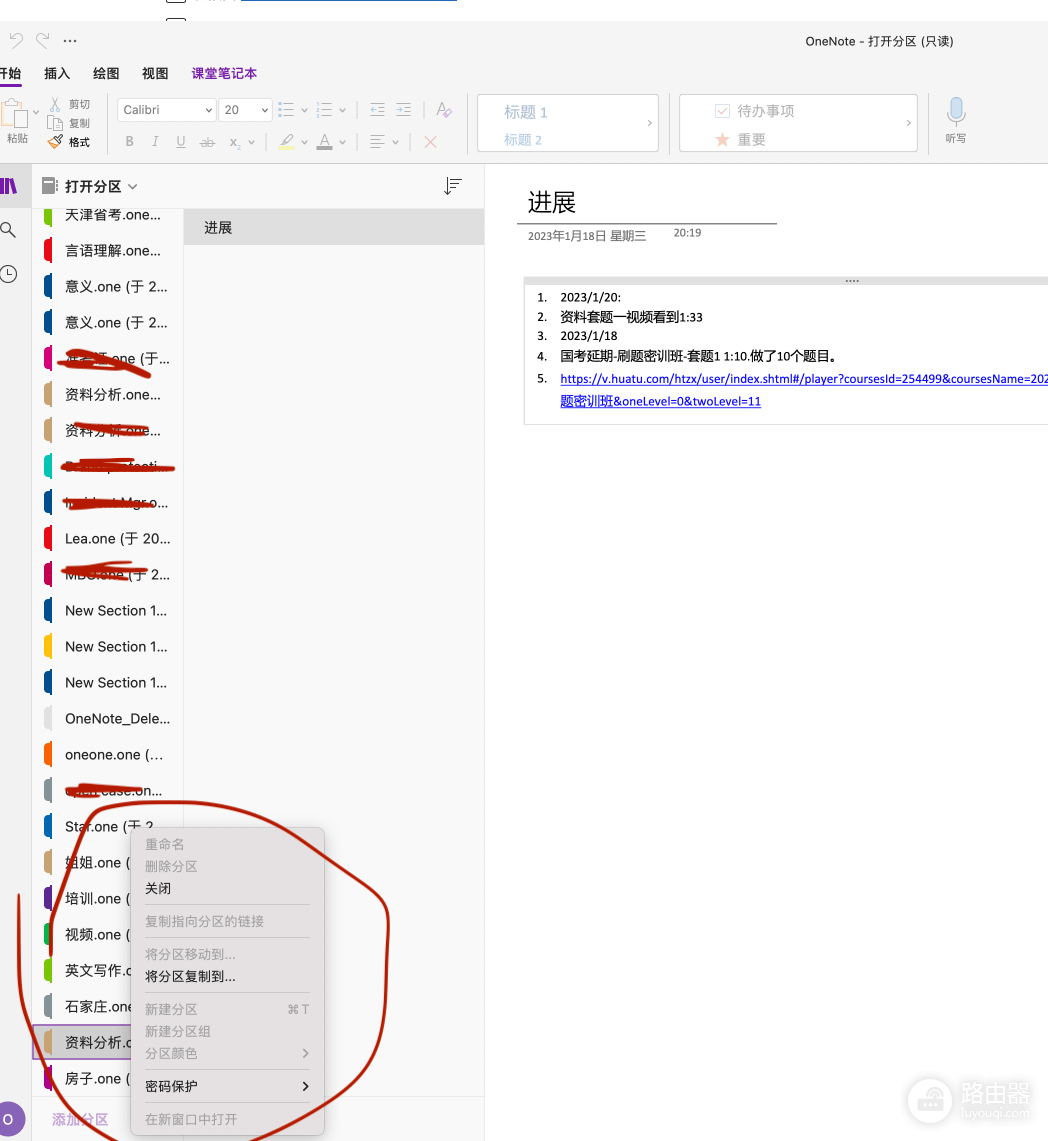
Task: Expand the paste options arrow
Action: click(x=36, y=113)
